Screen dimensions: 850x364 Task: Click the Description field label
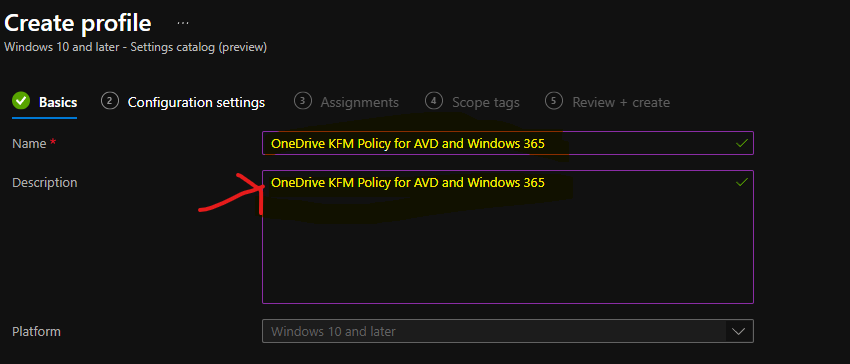click(x=44, y=183)
